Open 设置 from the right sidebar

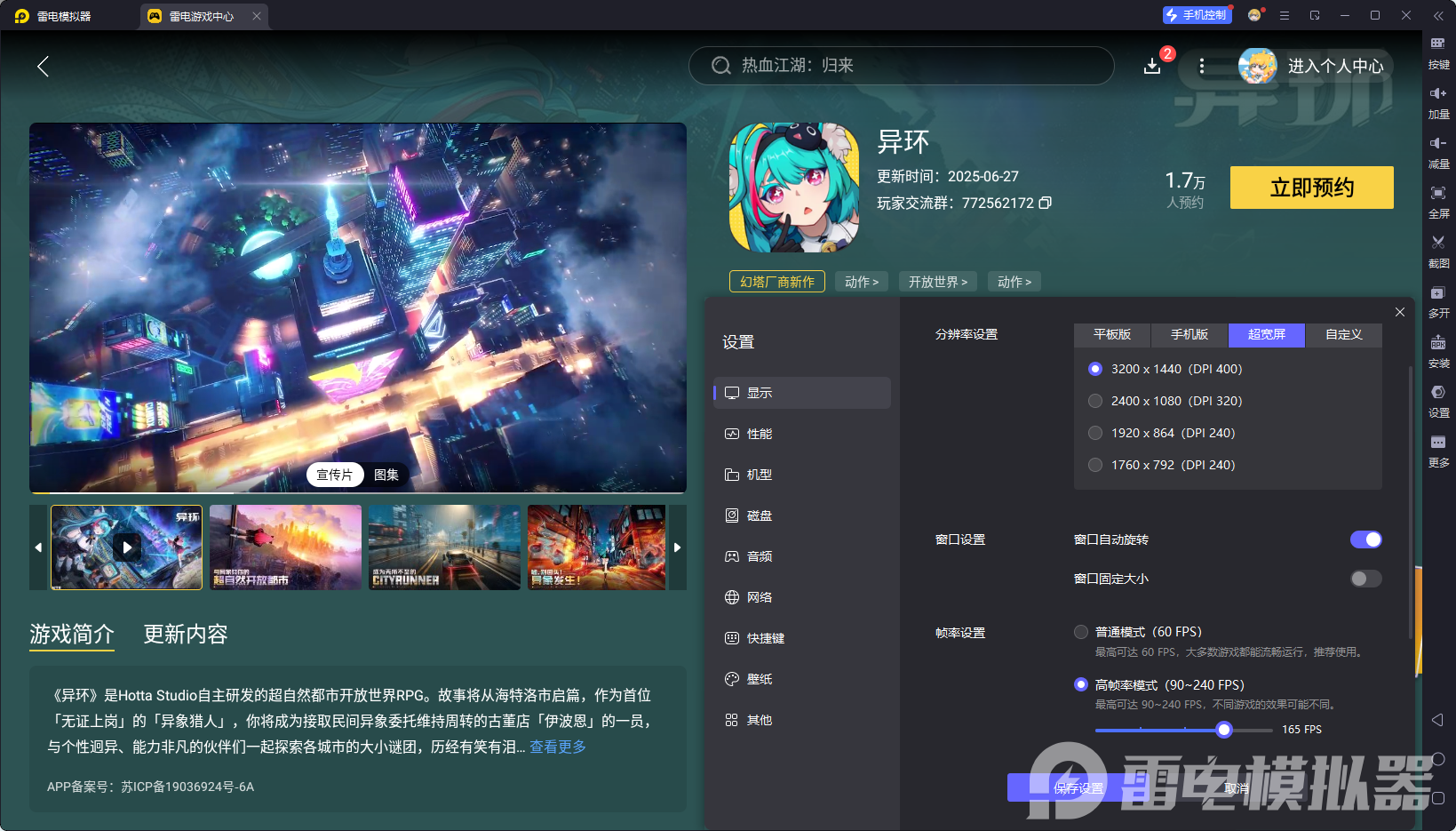[x=1438, y=401]
